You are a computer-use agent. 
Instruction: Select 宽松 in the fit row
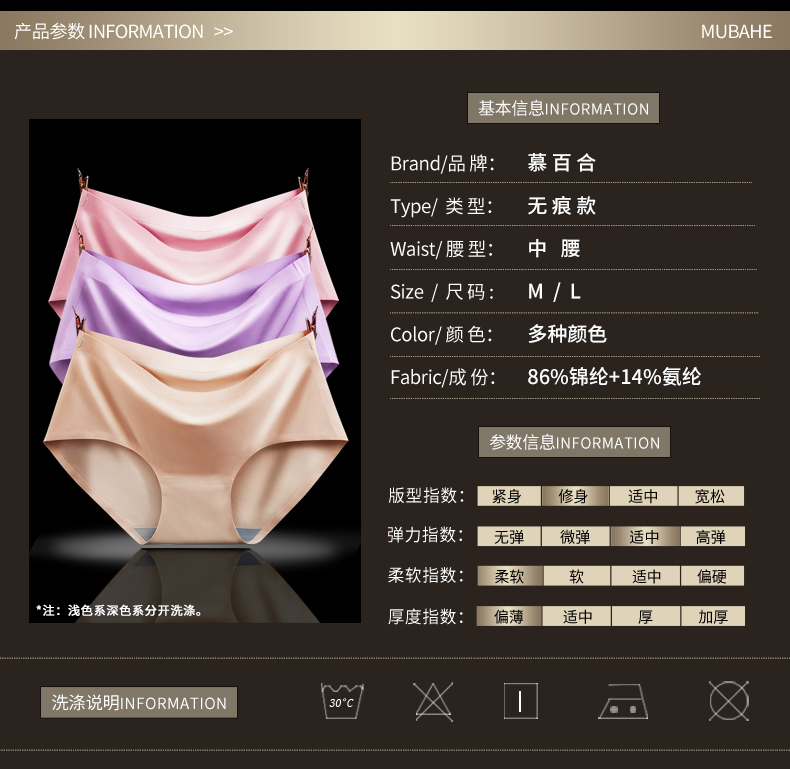[711, 496]
